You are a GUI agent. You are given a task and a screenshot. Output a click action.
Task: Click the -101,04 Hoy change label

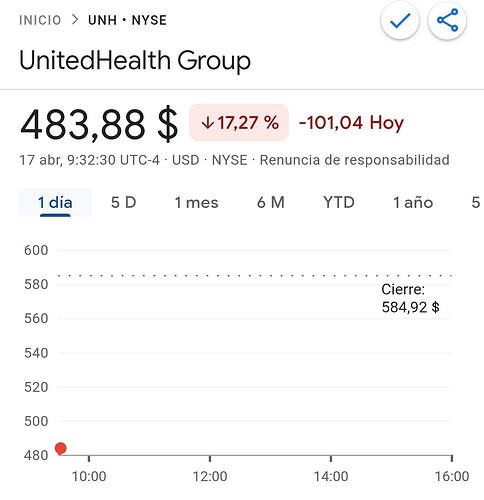point(351,122)
